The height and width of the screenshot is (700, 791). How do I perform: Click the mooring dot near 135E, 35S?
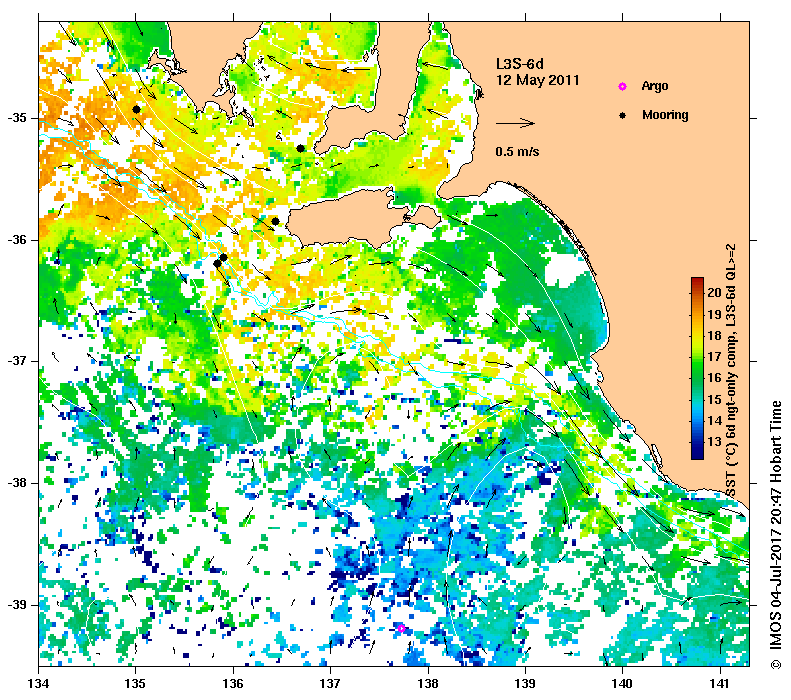tap(136, 109)
